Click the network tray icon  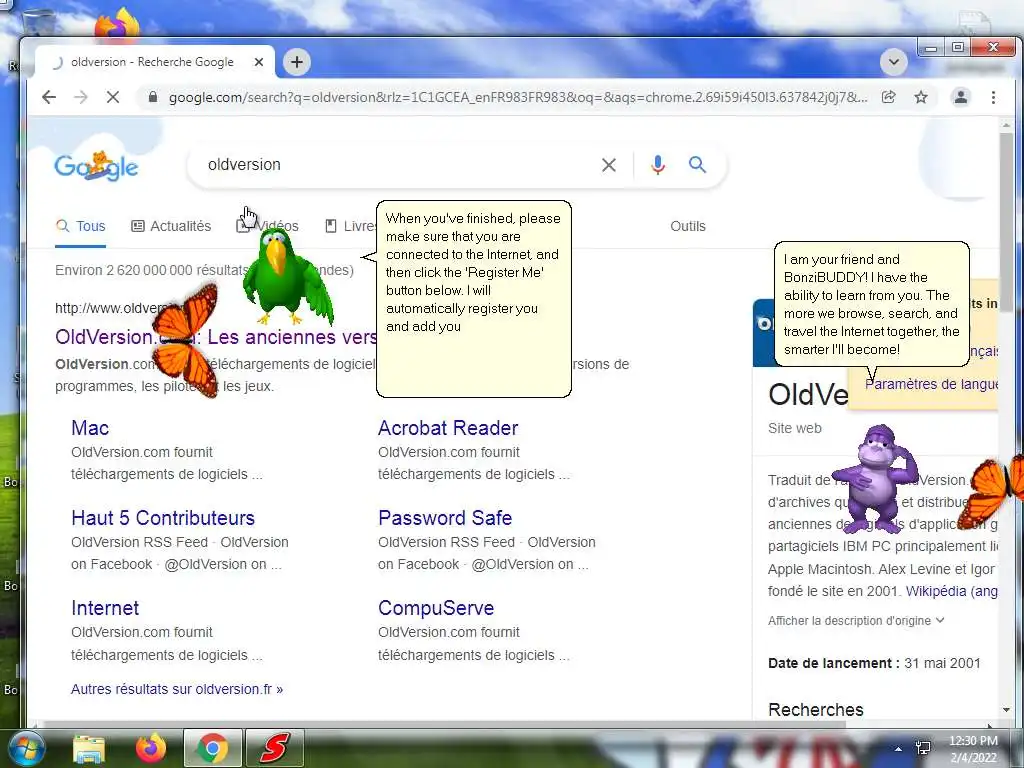click(923, 748)
